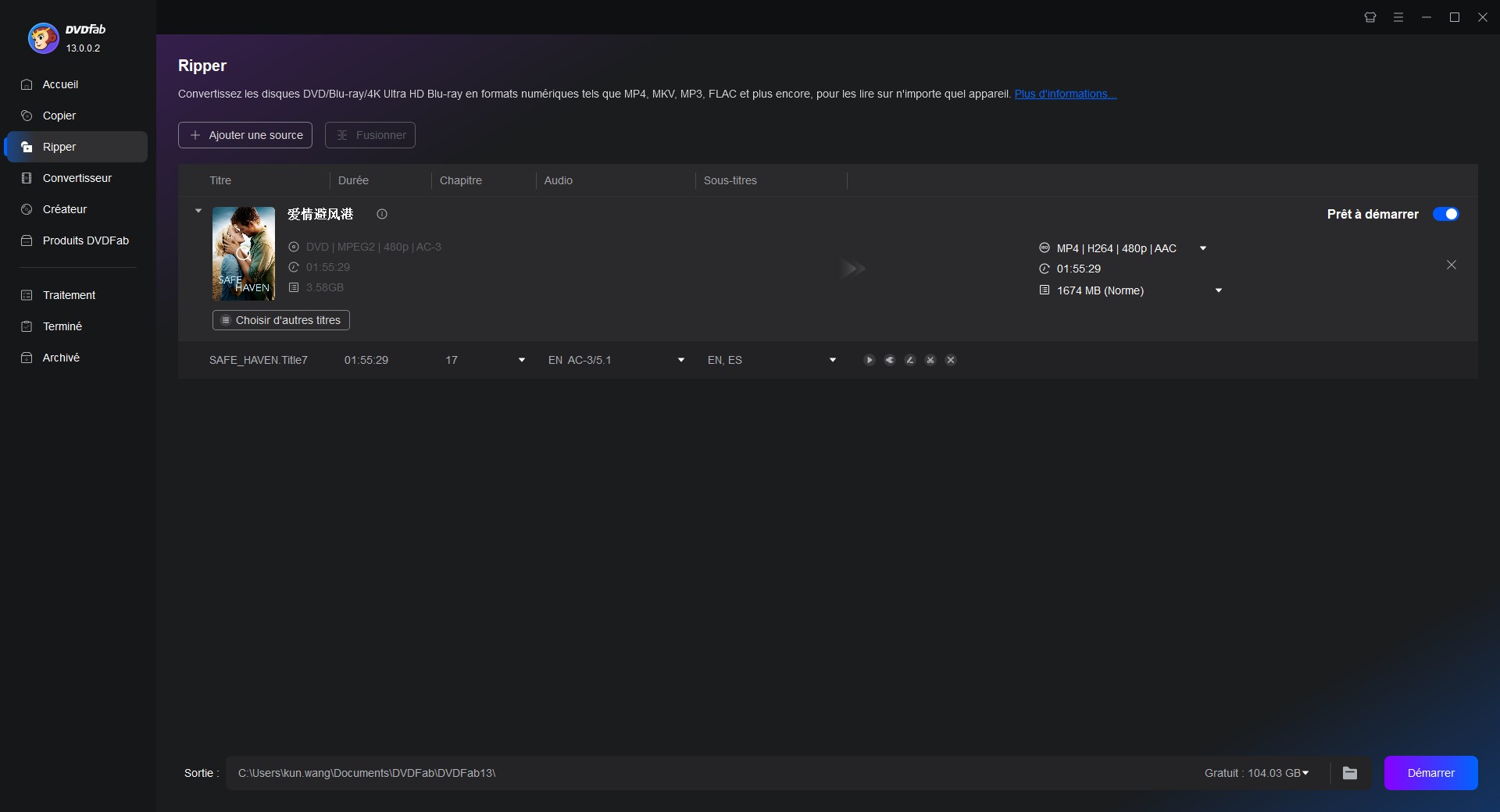
Task: Click the Démarrer button
Action: (1431, 773)
